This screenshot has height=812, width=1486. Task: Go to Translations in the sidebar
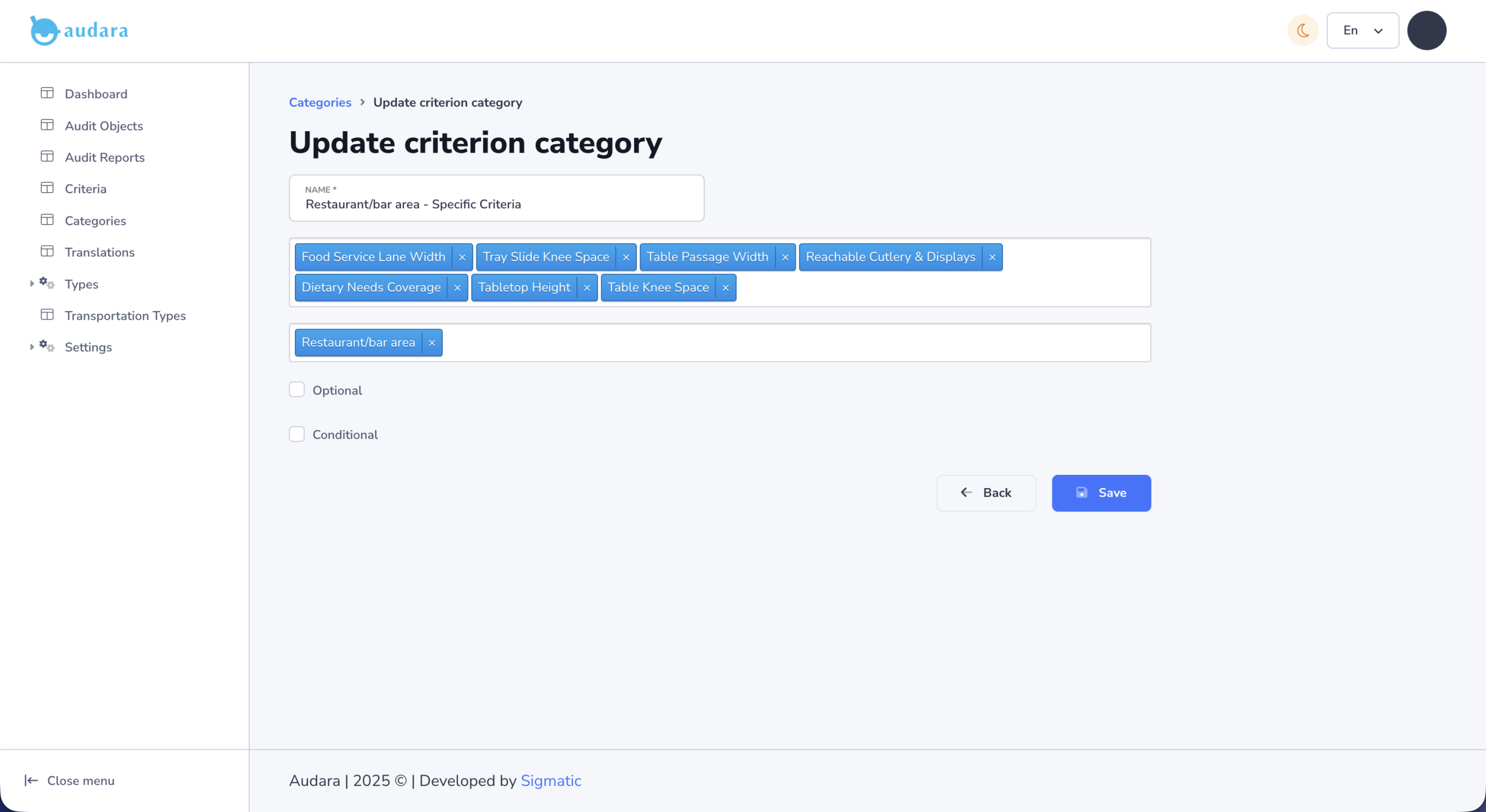(99, 252)
